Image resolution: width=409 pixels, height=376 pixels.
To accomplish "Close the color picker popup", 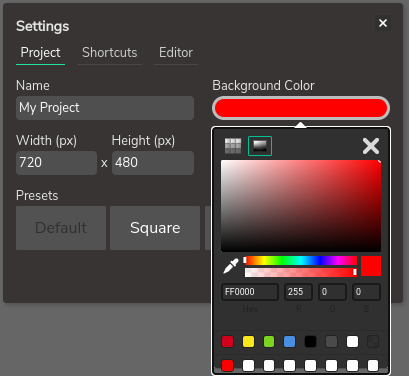I will 371,146.
